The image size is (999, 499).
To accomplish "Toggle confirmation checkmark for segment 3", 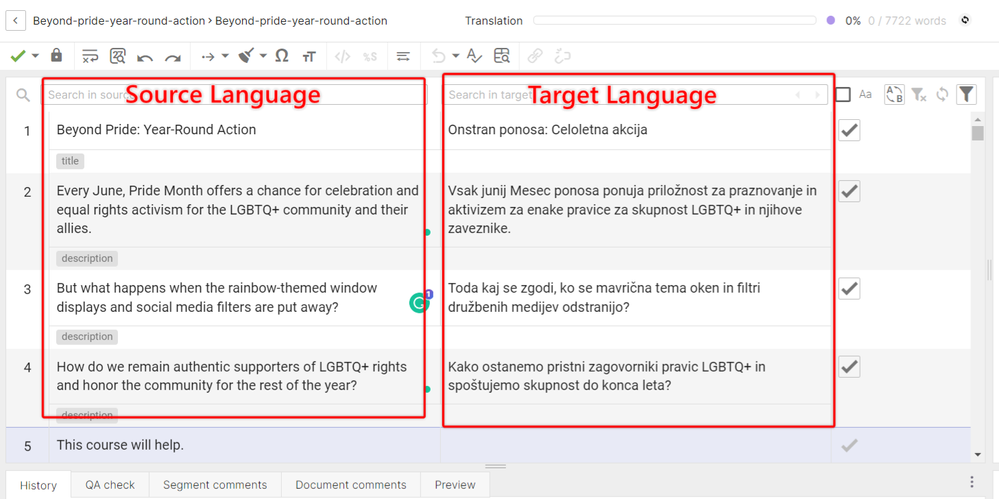I will click(x=849, y=288).
